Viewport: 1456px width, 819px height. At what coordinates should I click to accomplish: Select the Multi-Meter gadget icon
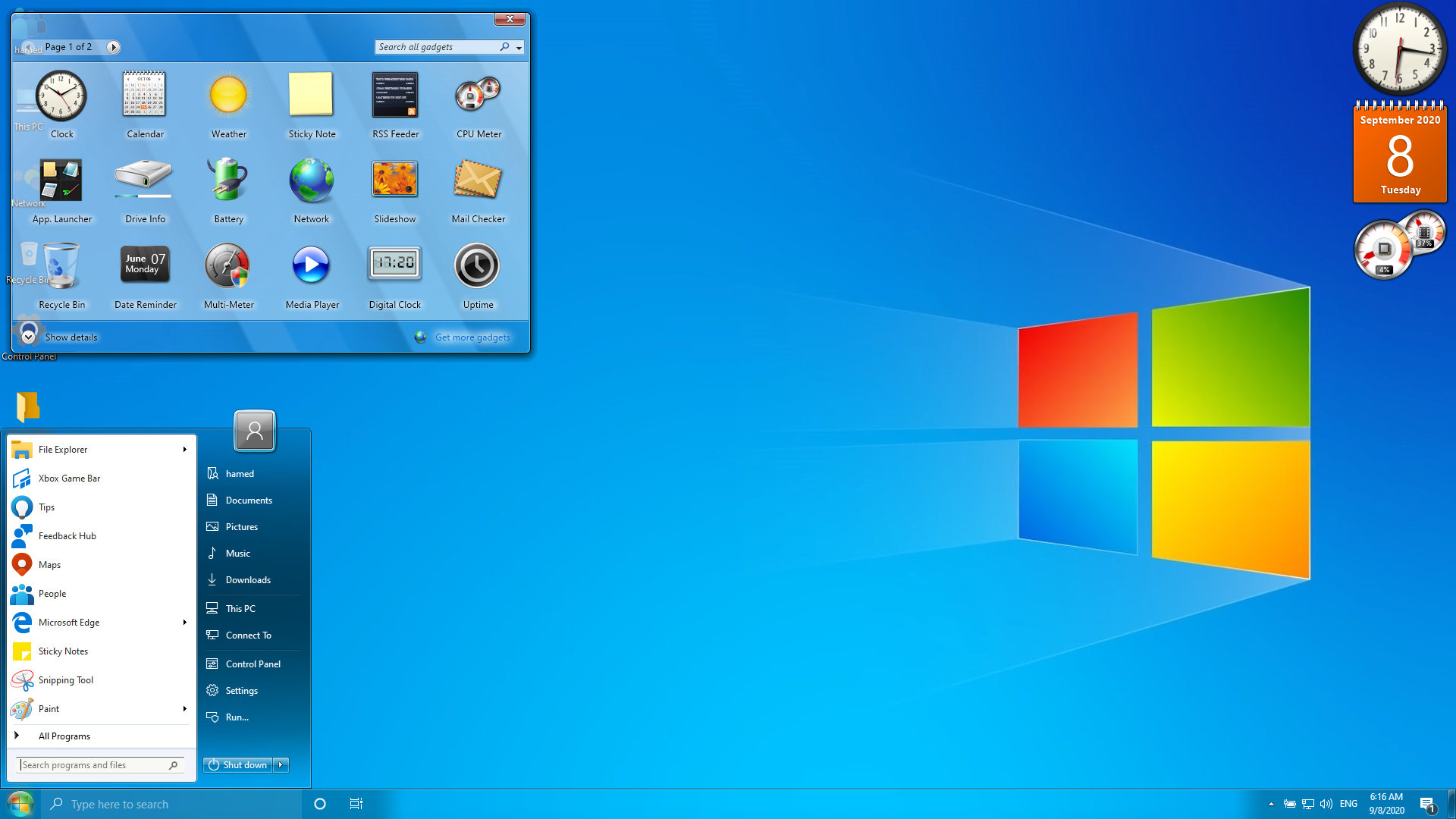pyautogui.click(x=228, y=265)
